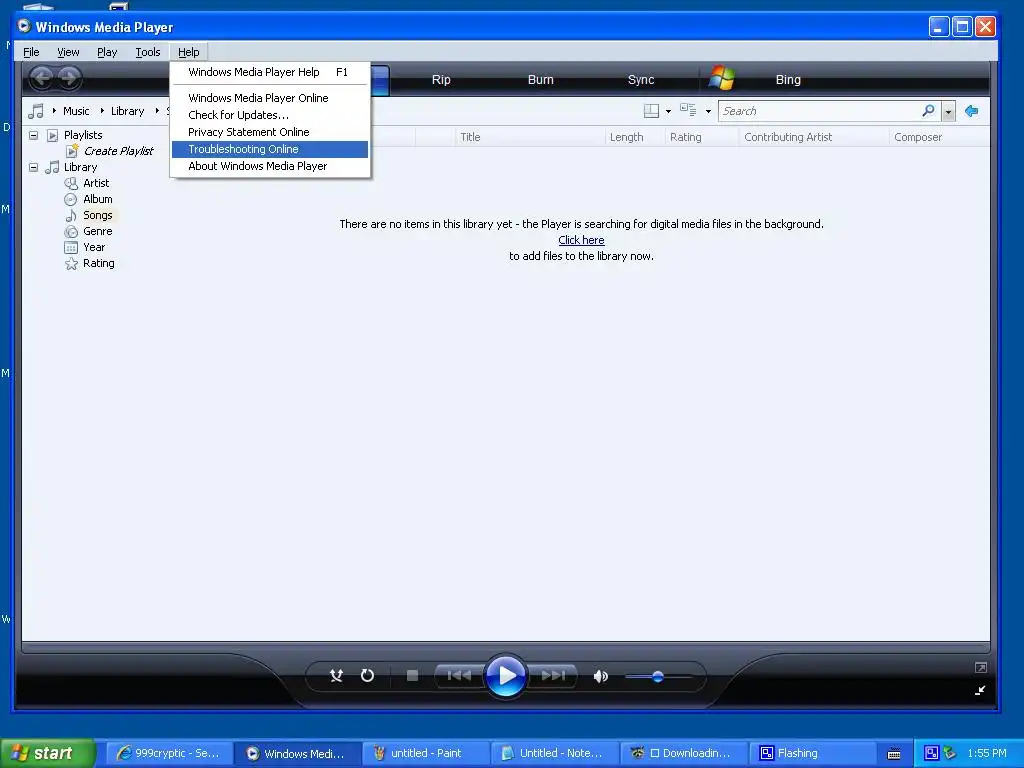Image resolution: width=1024 pixels, height=768 pixels.
Task: Choose Privacy Statement Online
Action: point(270,132)
